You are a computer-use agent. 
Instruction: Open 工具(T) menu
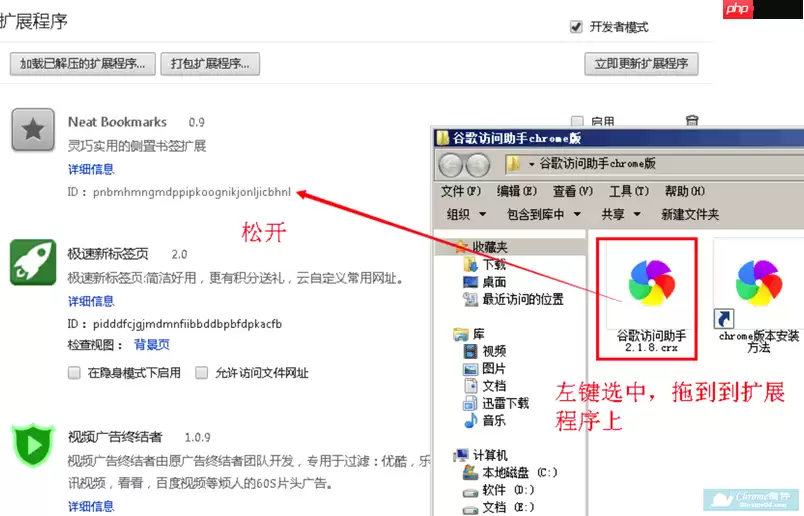tap(629, 191)
